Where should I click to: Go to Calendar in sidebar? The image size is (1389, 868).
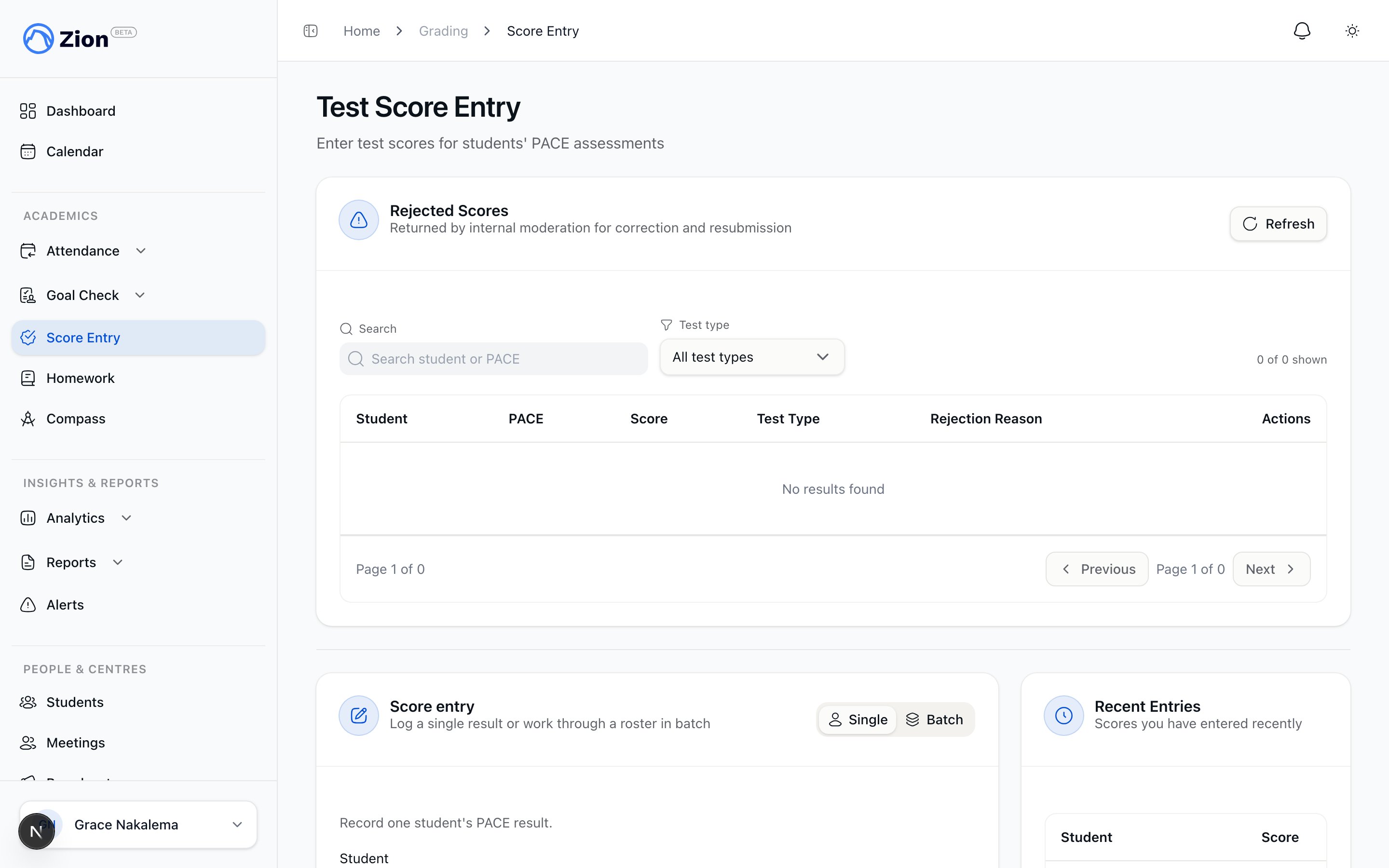(x=138, y=151)
